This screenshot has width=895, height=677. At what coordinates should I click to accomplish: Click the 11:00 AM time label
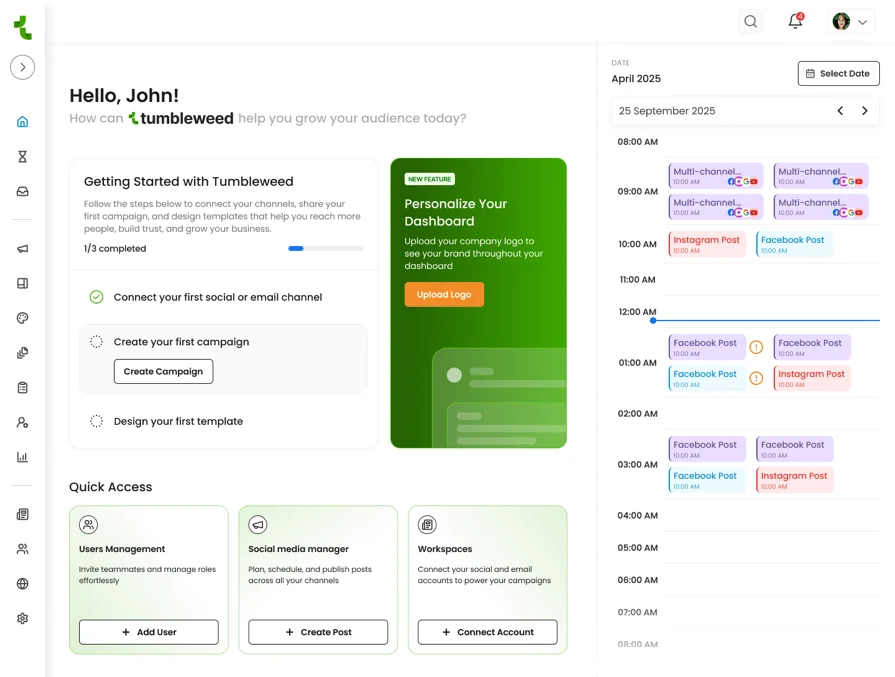(x=638, y=280)
